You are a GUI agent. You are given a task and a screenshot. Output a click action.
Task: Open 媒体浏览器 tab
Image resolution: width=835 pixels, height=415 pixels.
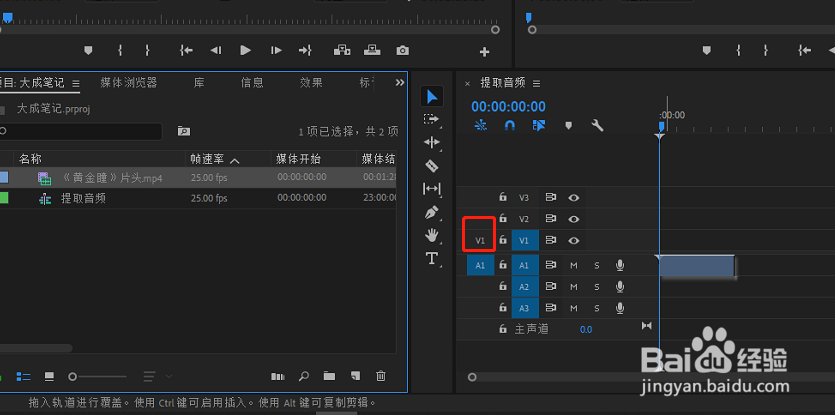coord(129,83)
